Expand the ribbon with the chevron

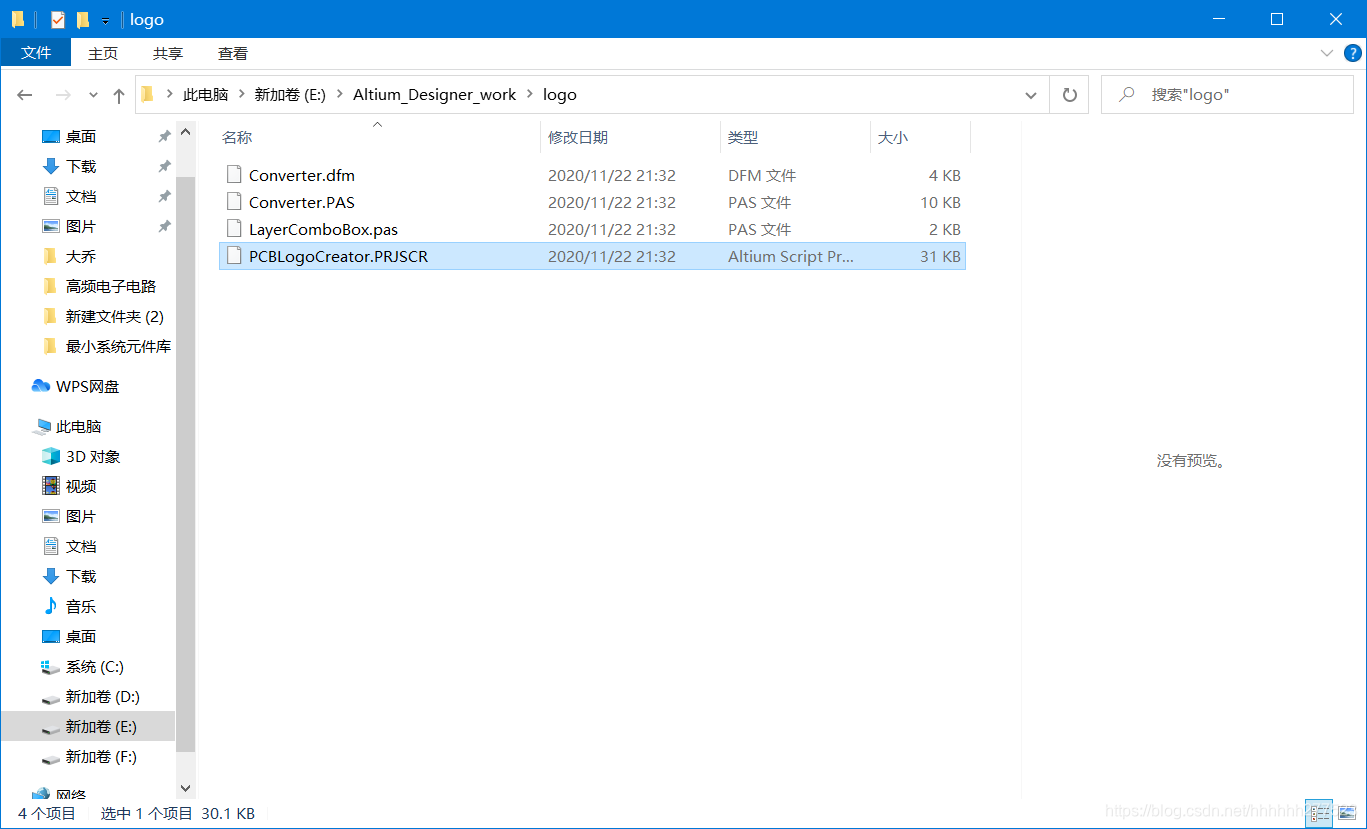tap(1327, 53)
